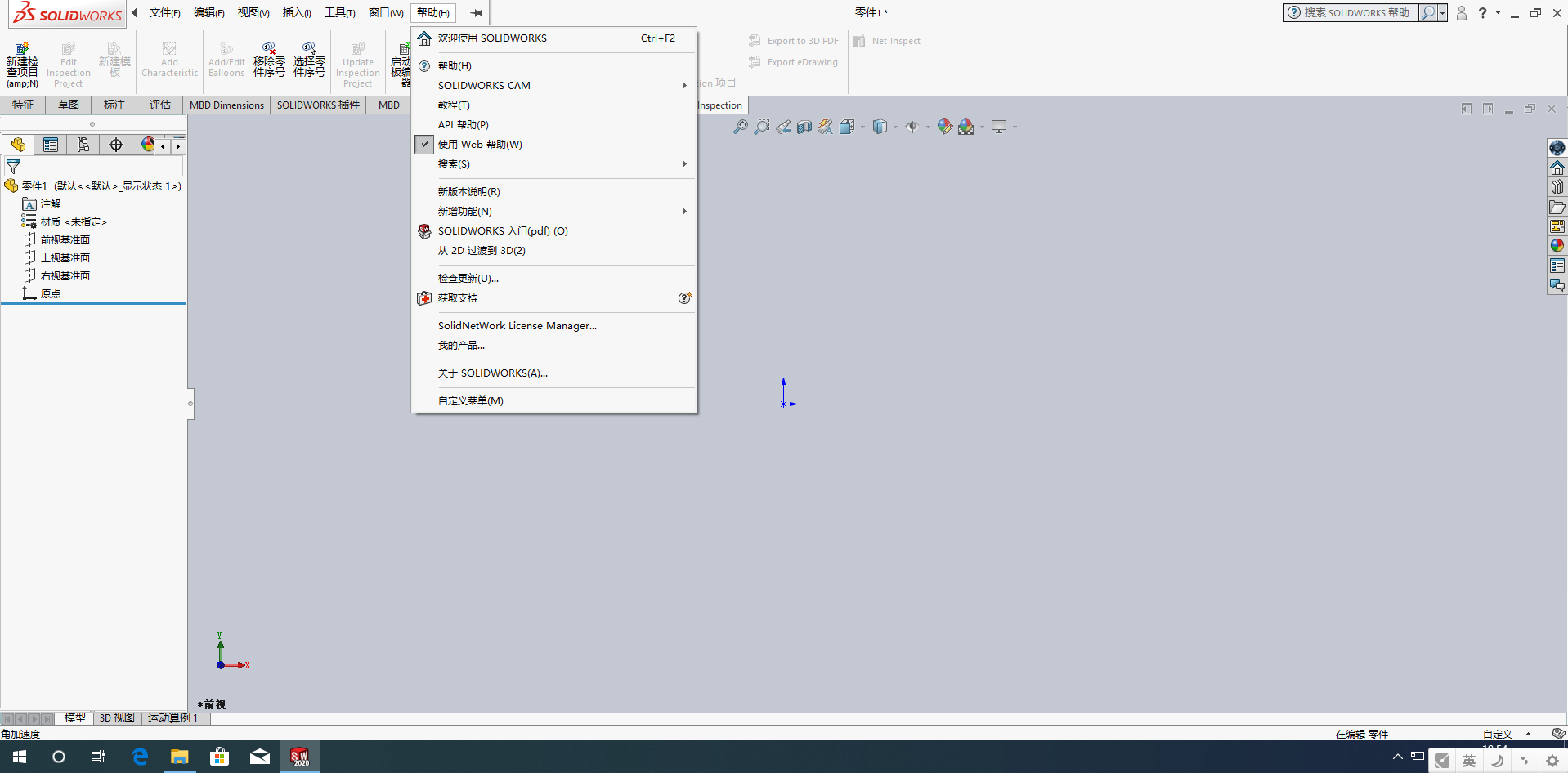Click the View Settings monitor icon
1568x773 pixels.
pyautogui.click(x=999, y=127)
